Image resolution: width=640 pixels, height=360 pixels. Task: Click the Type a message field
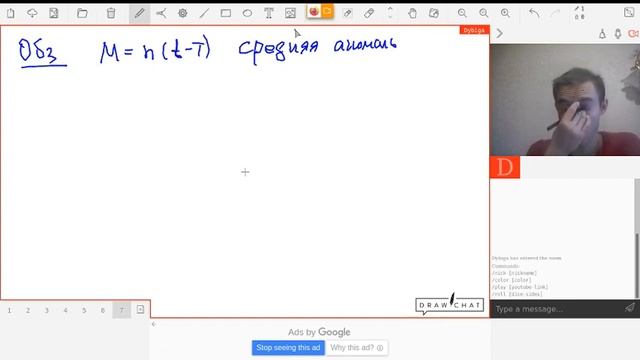pyautogui.click(x=557, y=309)
